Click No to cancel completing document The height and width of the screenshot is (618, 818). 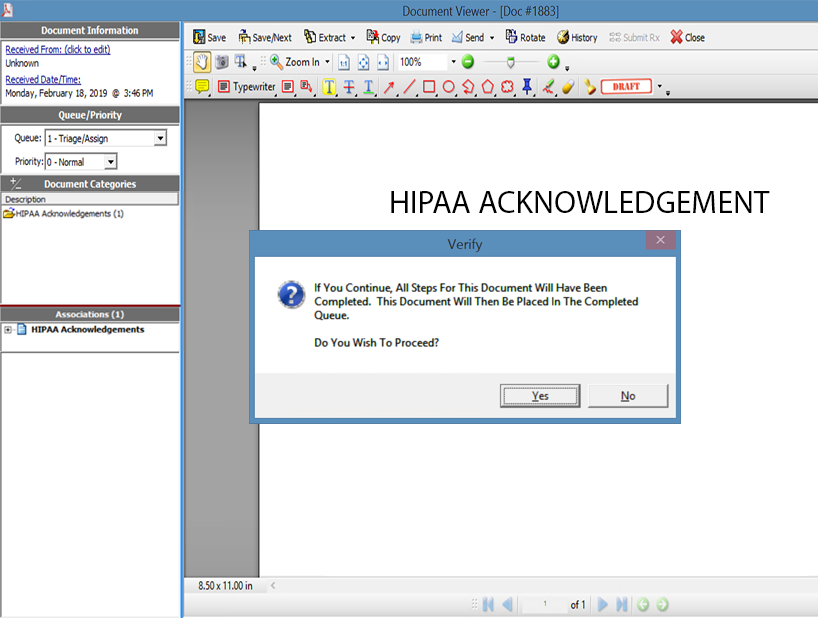coord(627,396)
